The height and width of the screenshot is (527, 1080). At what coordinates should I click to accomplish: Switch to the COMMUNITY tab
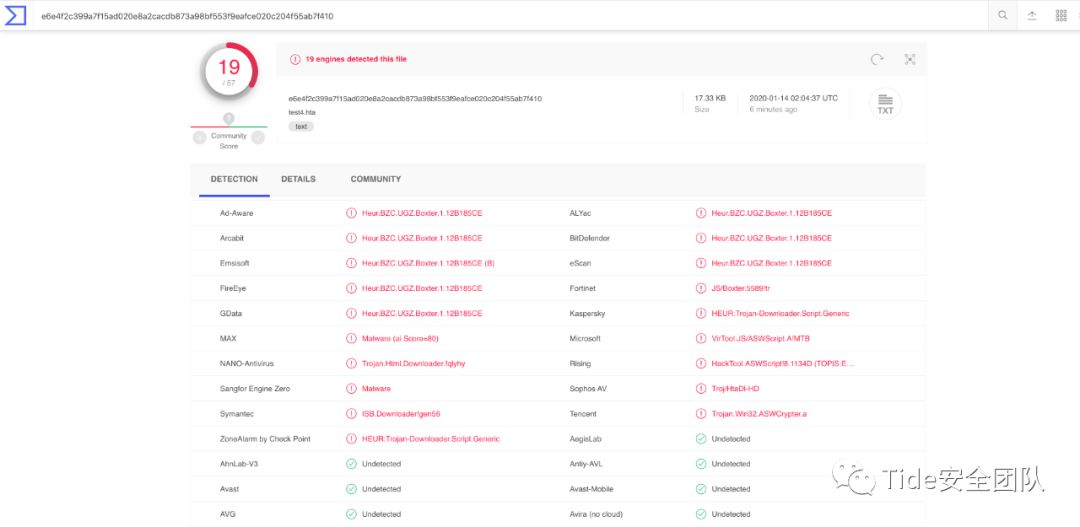[x=375, y=179]
